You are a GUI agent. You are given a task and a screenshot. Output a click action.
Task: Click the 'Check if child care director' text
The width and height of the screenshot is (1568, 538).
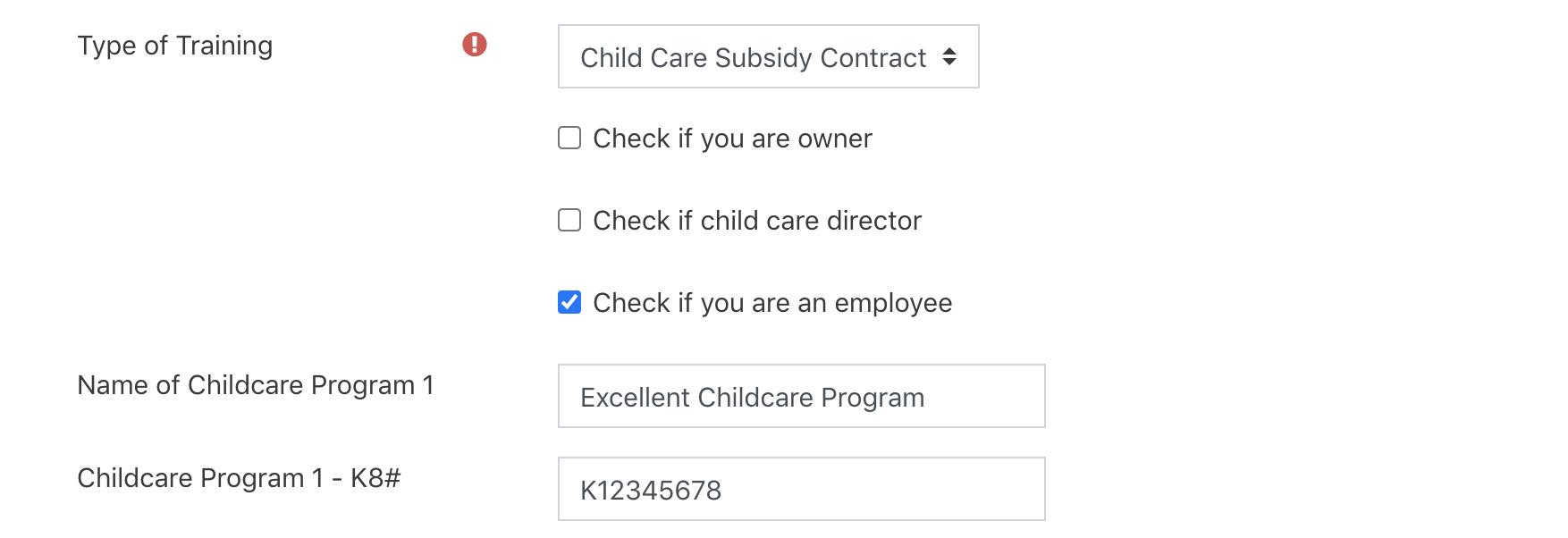click(x=756, y=220)
